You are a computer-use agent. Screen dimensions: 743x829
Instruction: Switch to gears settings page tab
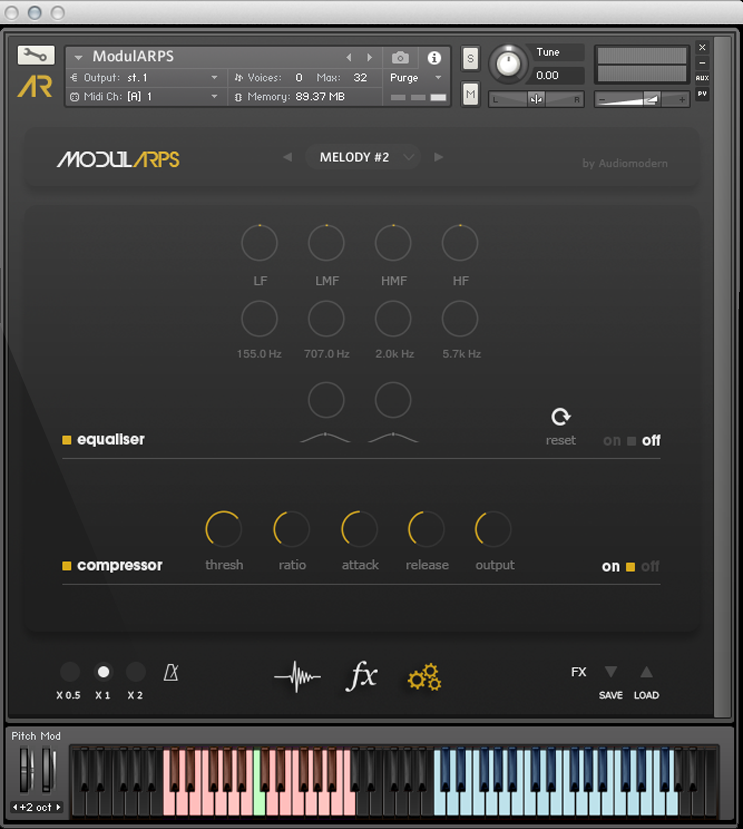pos(424,677)
